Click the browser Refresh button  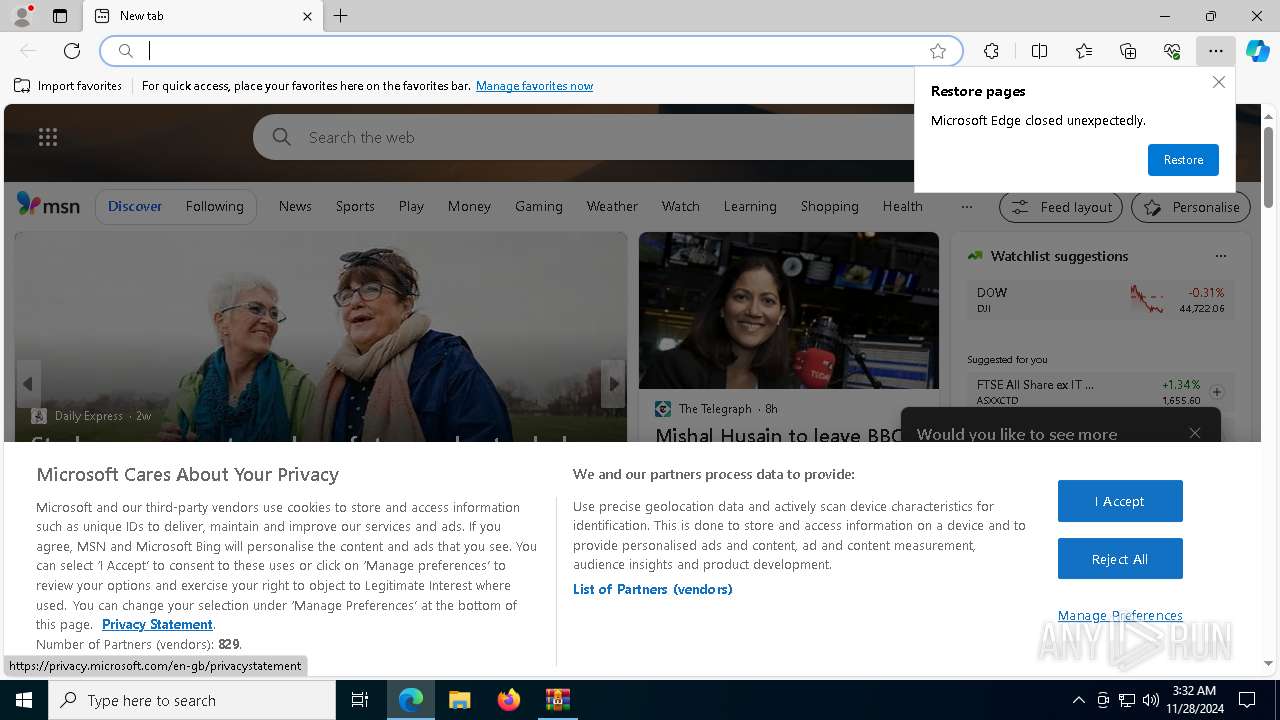coord(72,51)
